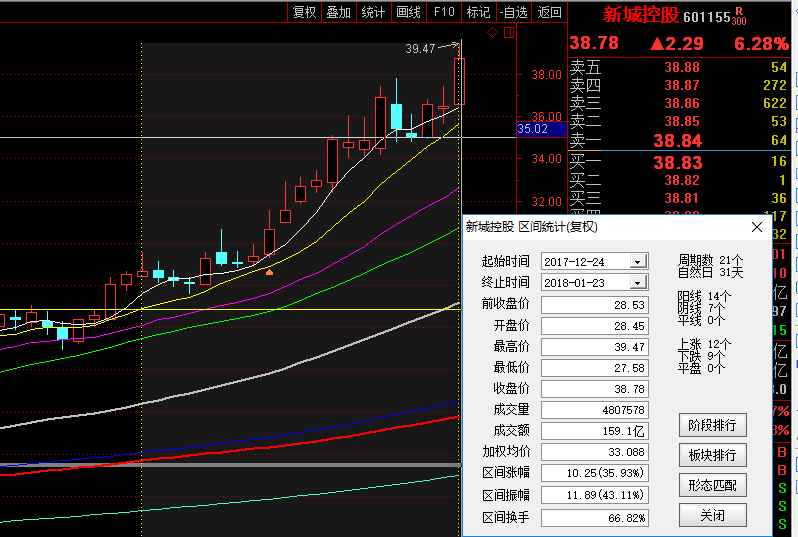The image size is (798, 537).
Task: Click the 最低价 value 27.58
Action: (595, 368)
